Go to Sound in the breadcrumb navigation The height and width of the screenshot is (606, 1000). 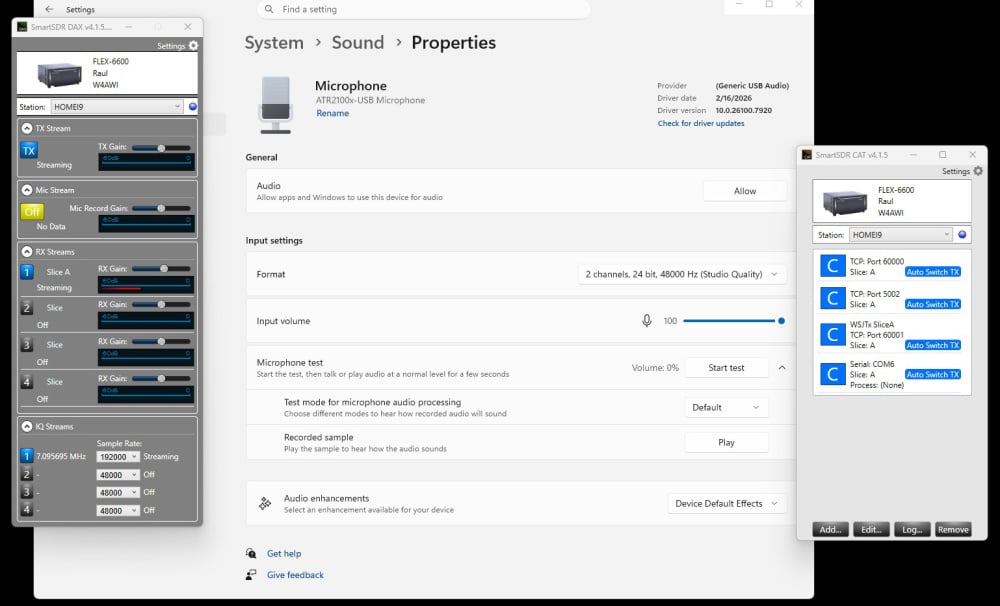(x=358, y=43)
